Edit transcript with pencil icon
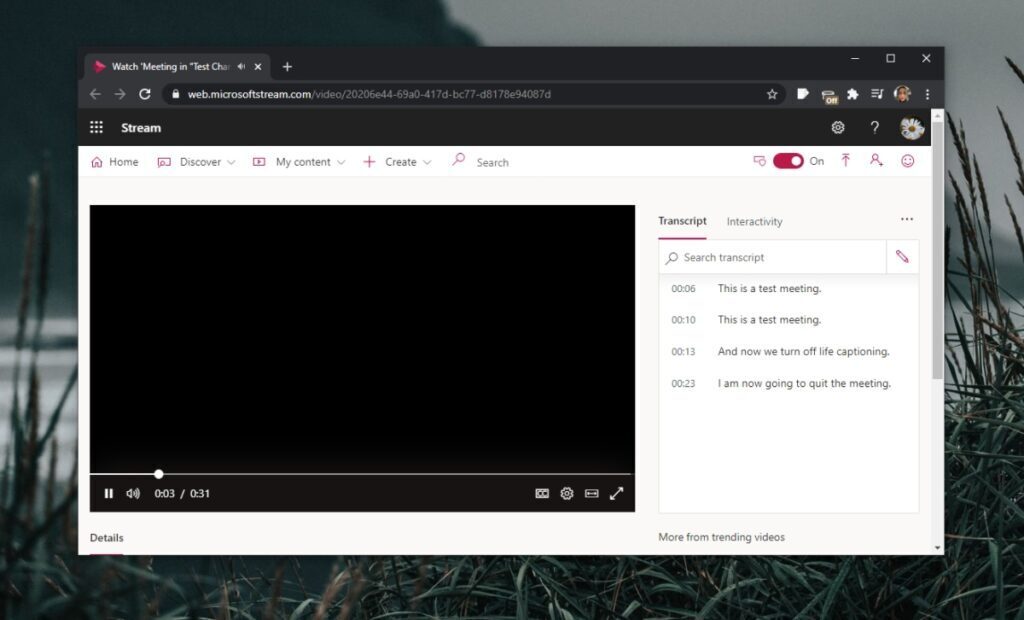The image size is (1024, 620). click(902, 257)
